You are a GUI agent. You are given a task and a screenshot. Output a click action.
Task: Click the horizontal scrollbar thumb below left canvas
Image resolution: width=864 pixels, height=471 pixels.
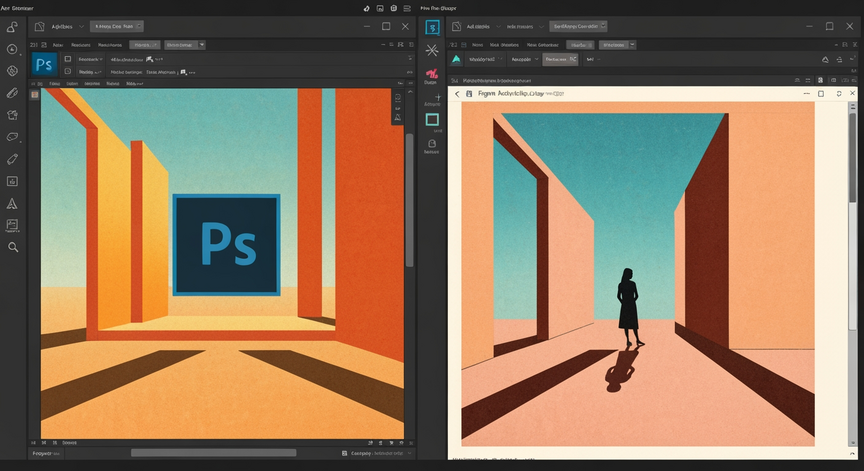pos(214,453)
